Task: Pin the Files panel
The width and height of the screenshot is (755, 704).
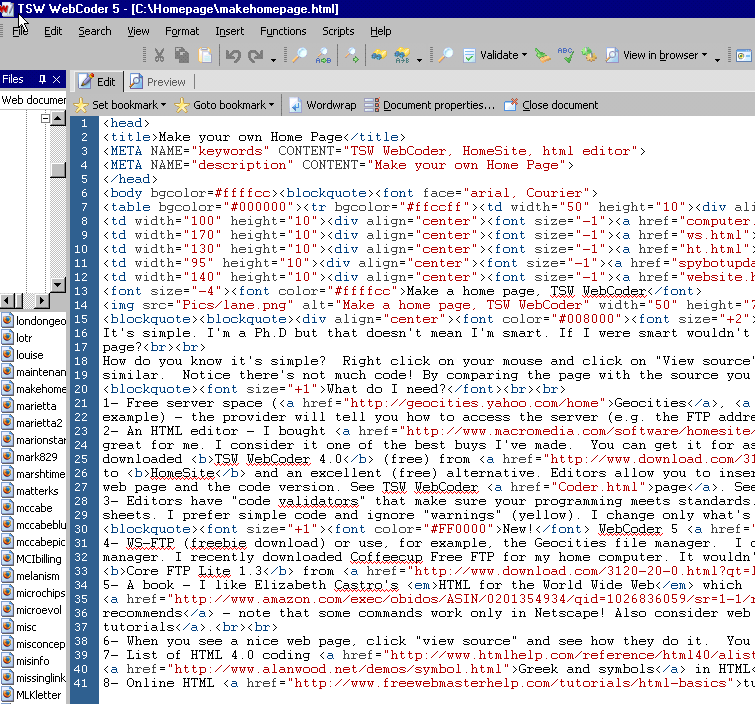Action: (x=42, y=79)
